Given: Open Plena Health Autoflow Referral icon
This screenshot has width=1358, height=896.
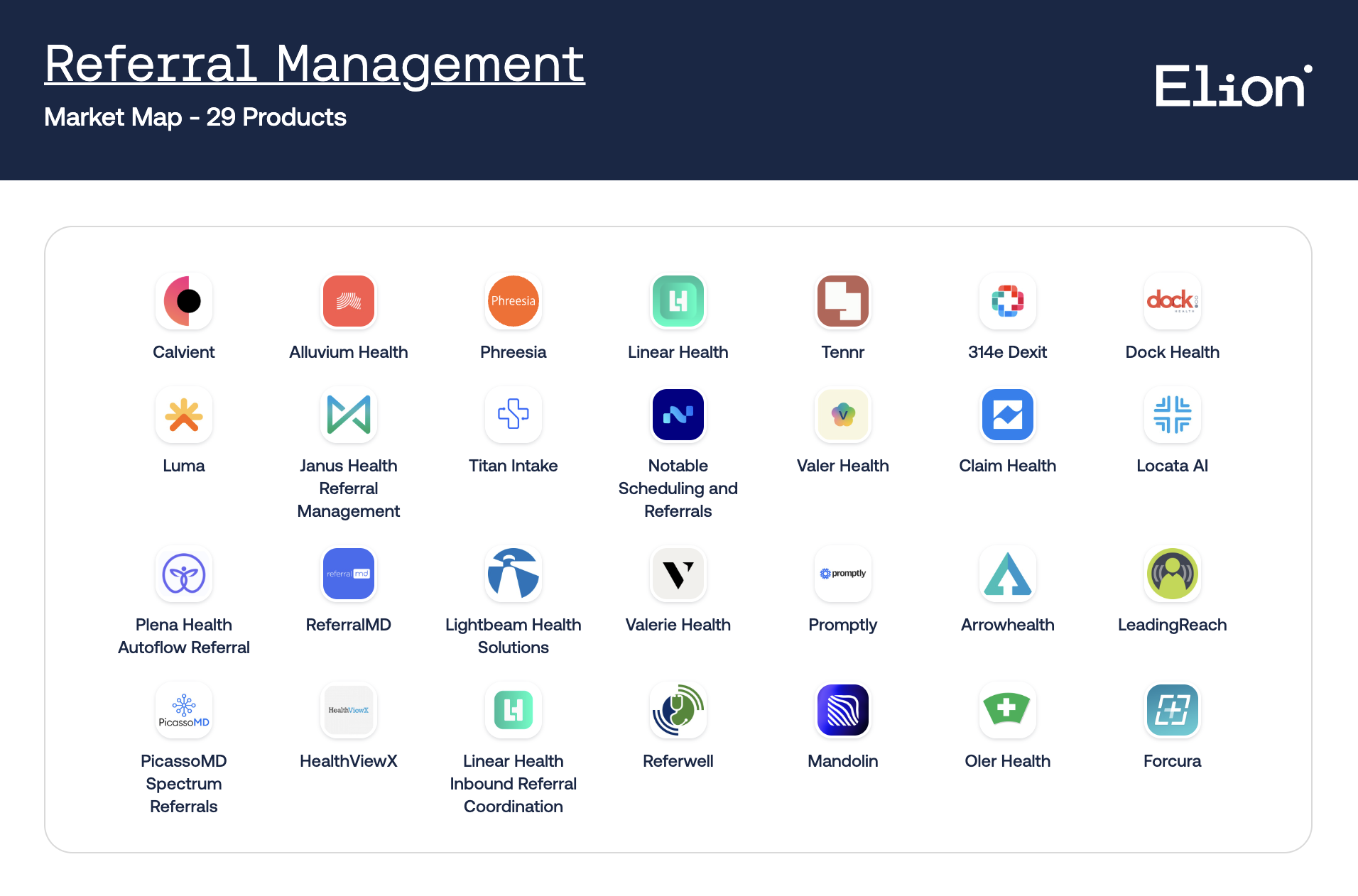Looking at the screenshot, I should [184, 574].
